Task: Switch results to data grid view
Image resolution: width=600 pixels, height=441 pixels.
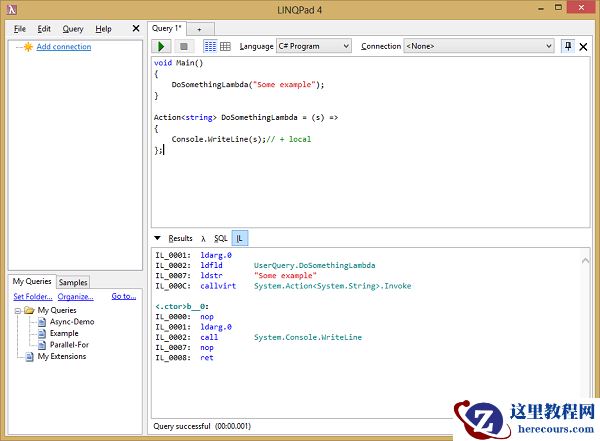Action: pos(225,46)
